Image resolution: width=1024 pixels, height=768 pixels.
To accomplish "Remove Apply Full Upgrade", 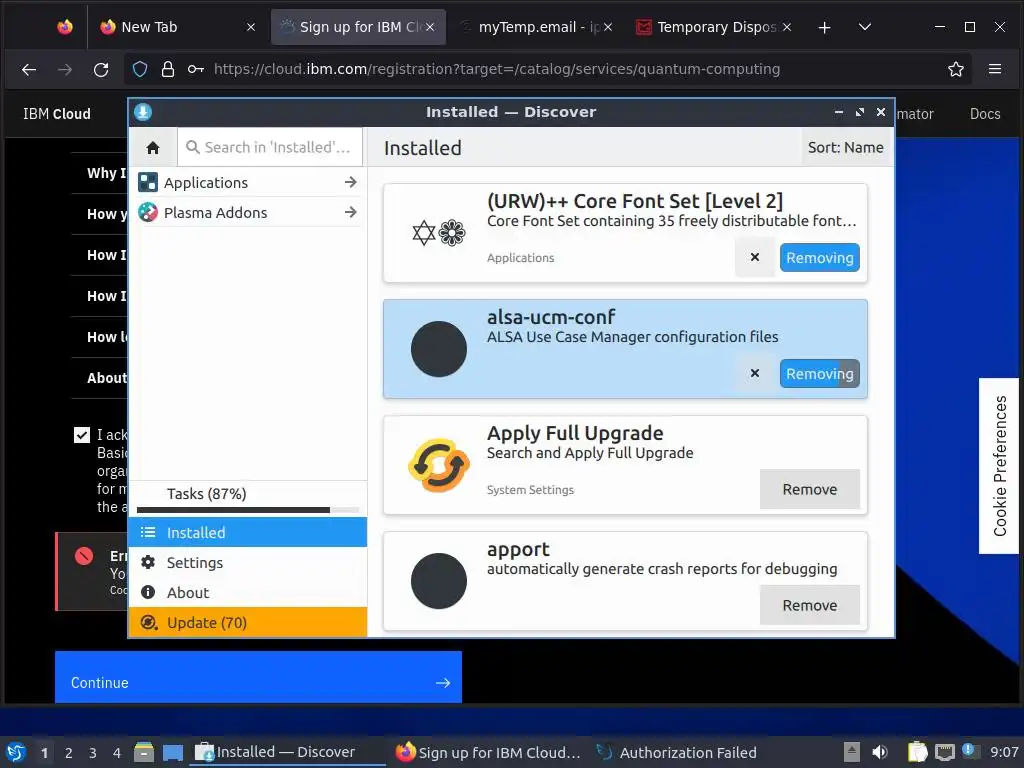I will point(810,489).
